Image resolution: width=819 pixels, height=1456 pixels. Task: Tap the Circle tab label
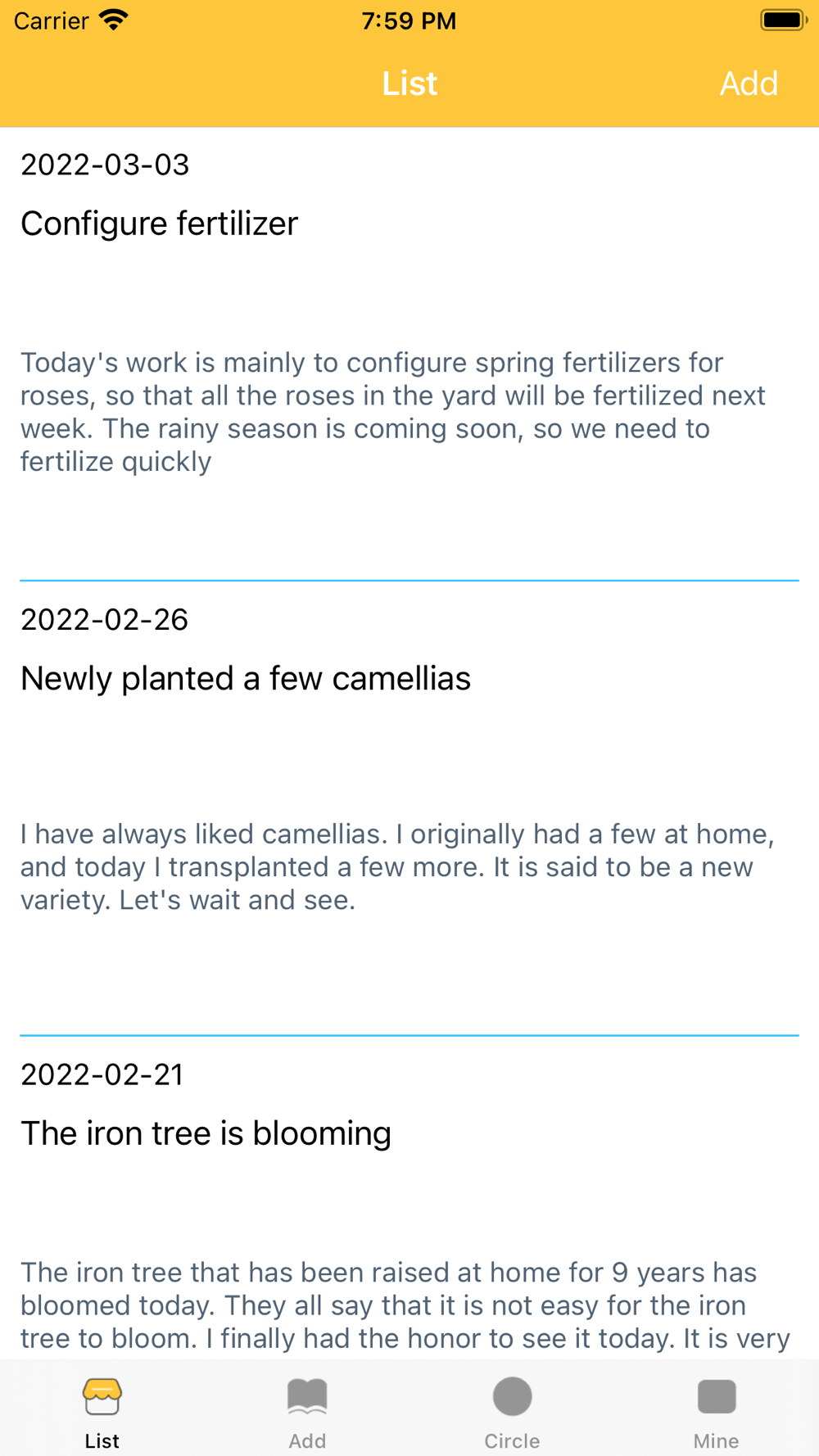click(512, 1441)
